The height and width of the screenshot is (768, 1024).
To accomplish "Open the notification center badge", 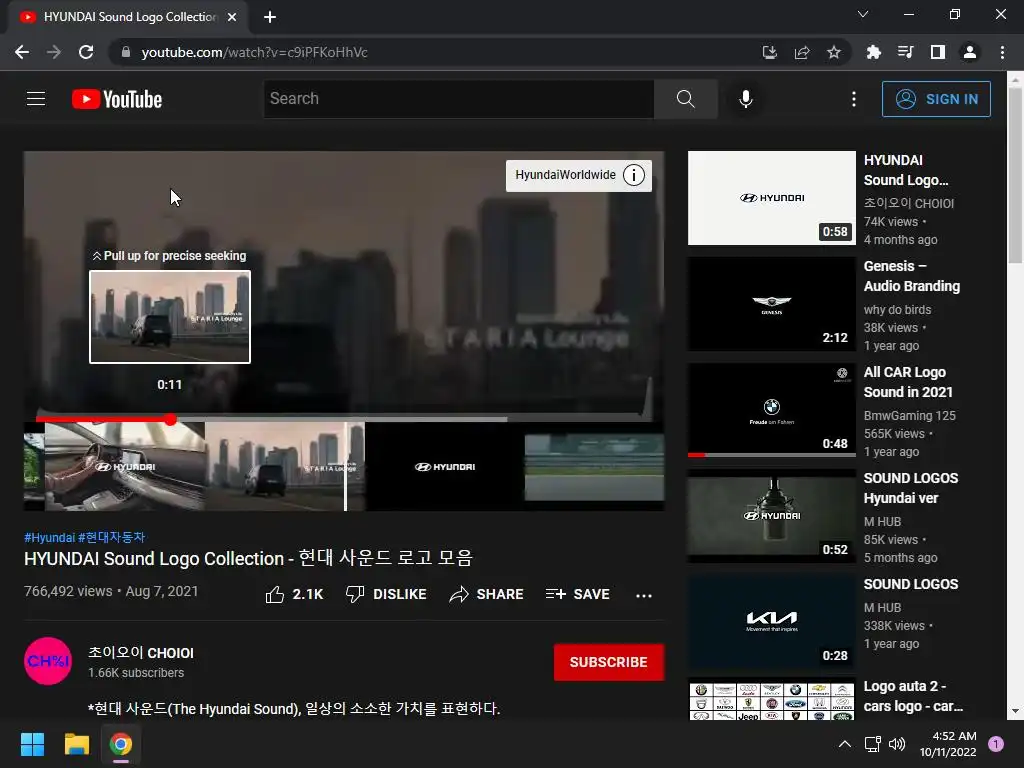I will 996,744.
